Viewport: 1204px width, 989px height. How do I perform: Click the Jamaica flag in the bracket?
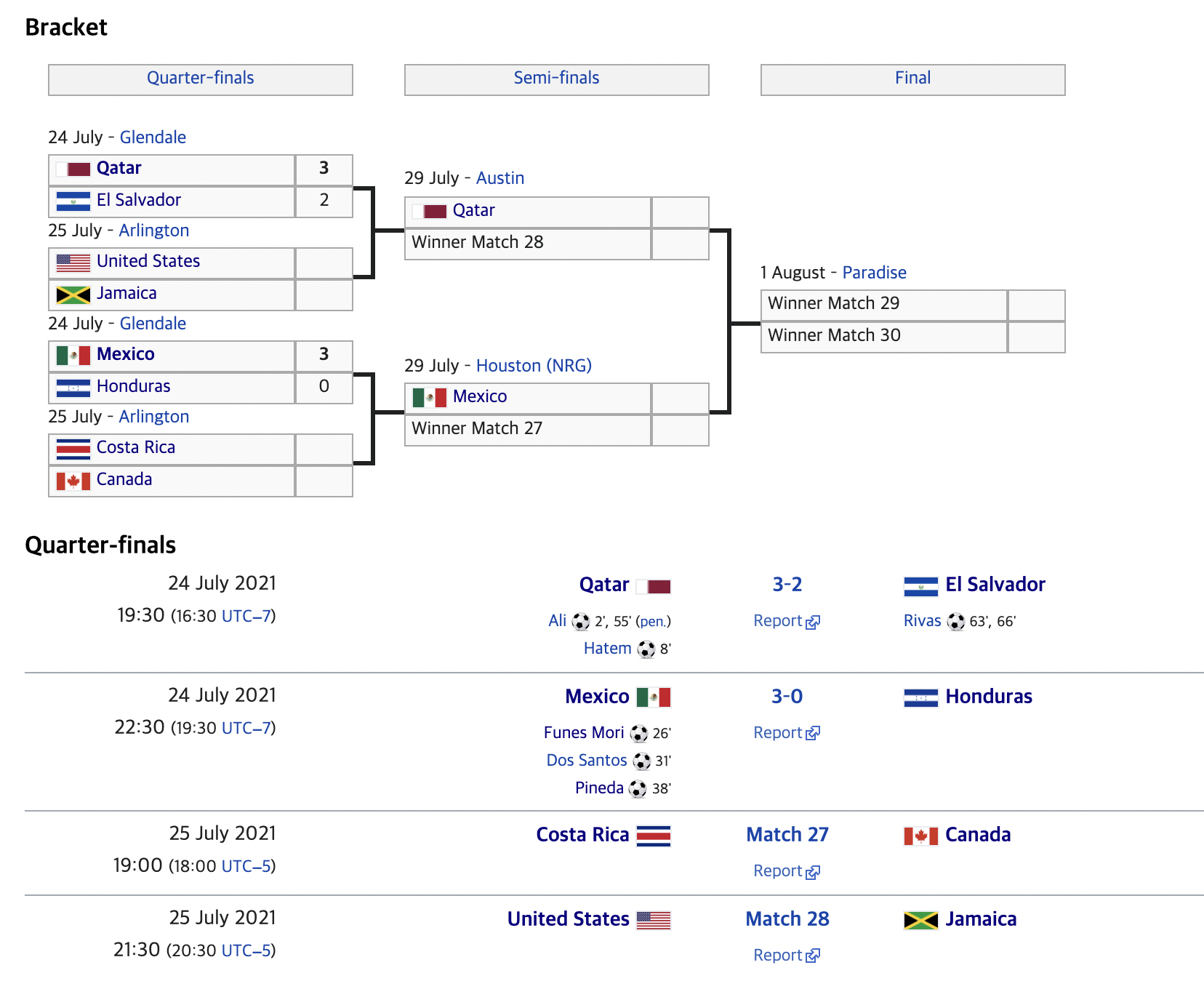coord(73,295)
